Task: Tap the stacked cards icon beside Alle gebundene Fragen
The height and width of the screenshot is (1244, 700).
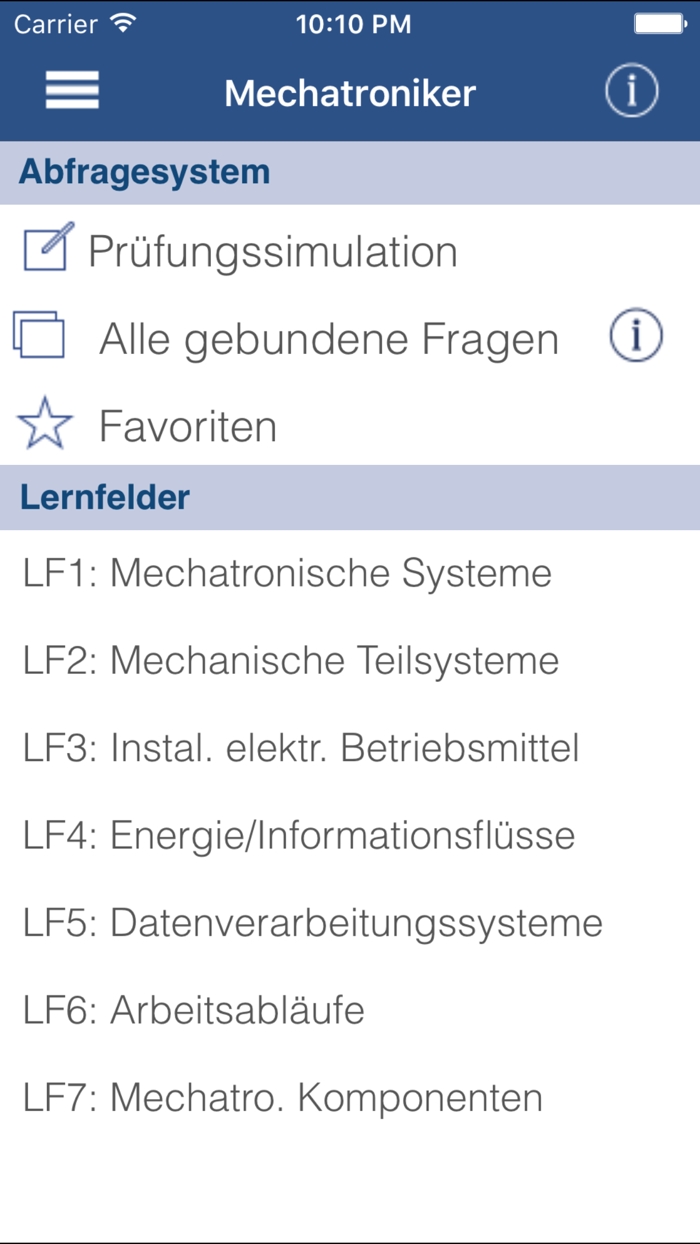Action: pyautogui.click(x=40, y=334)
